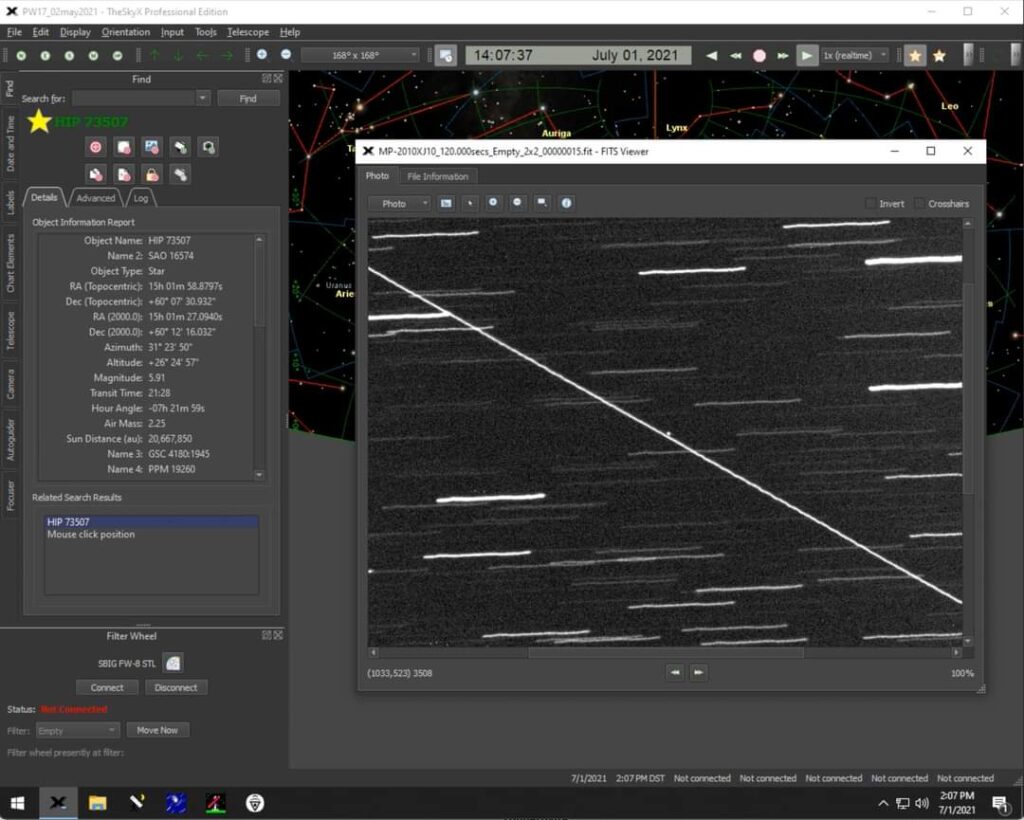Click the padlock icon in Find panel
Viewport: 1024px width, 820px height.
point(152,174)
